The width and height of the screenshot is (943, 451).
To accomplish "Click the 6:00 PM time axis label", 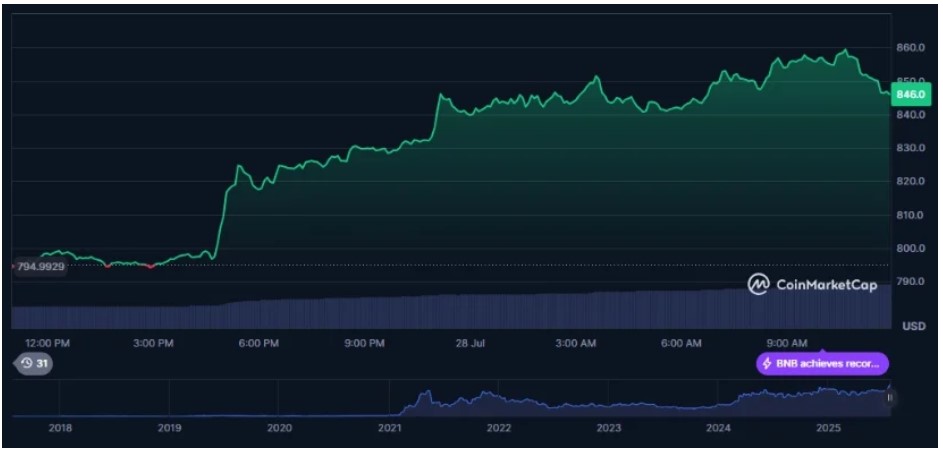I will (x=258, y=343).
